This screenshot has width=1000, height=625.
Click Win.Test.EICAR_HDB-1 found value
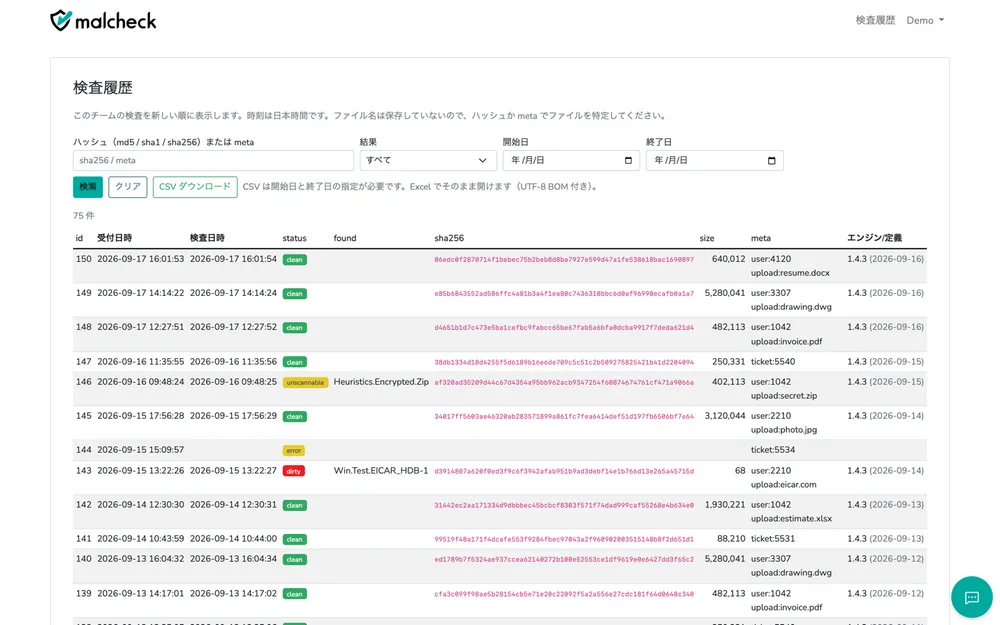(x=381, y=471)
